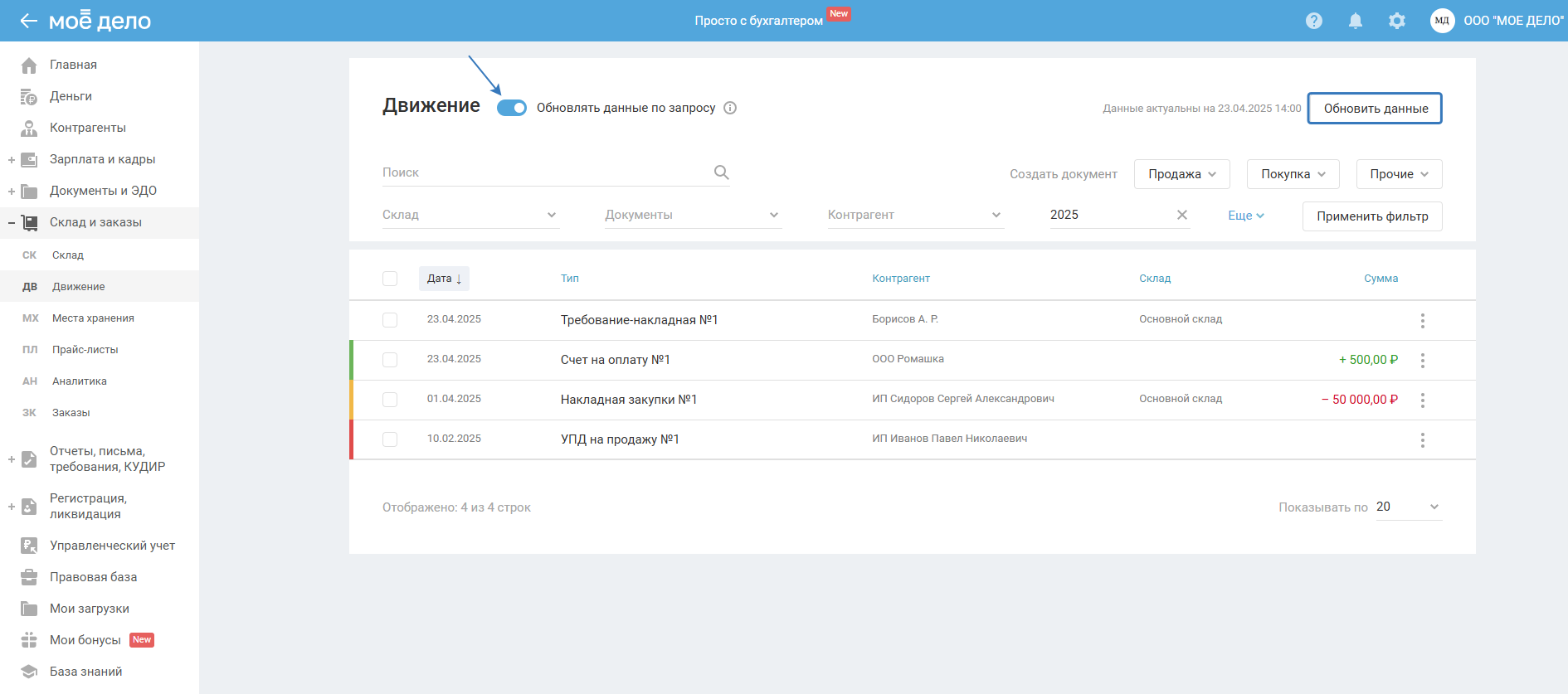The image size is (1568, 694).
Task: Click the Главная home icon
Action: pos(29,65)
